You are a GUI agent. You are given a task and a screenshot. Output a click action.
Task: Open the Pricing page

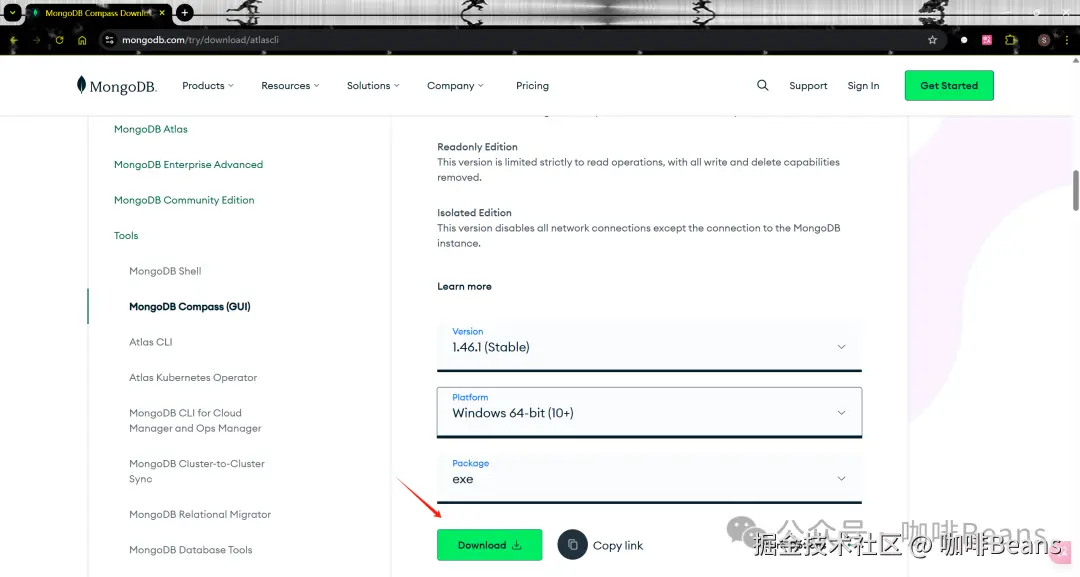pyautogui.click(x=532, y=85)
